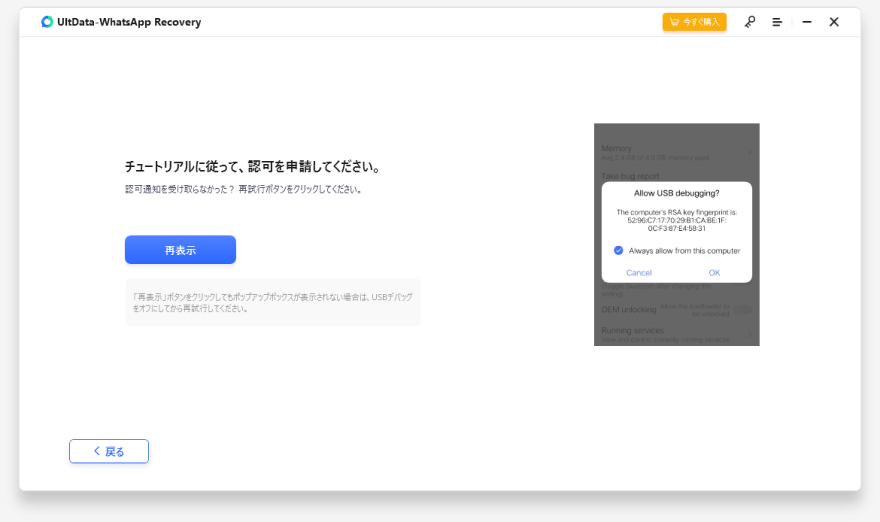Click the text 認可通知を受け取らなかった？

point(180,190)
